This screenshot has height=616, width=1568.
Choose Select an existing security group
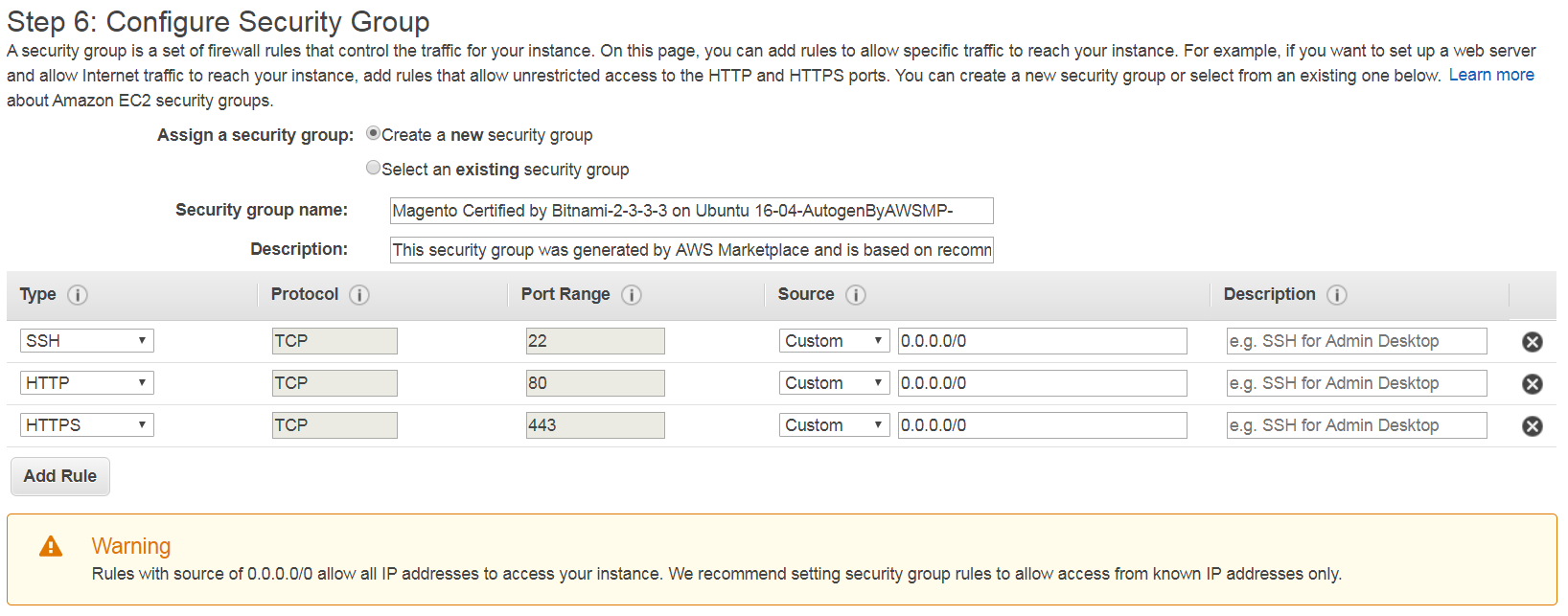click(x=373, y=168)
